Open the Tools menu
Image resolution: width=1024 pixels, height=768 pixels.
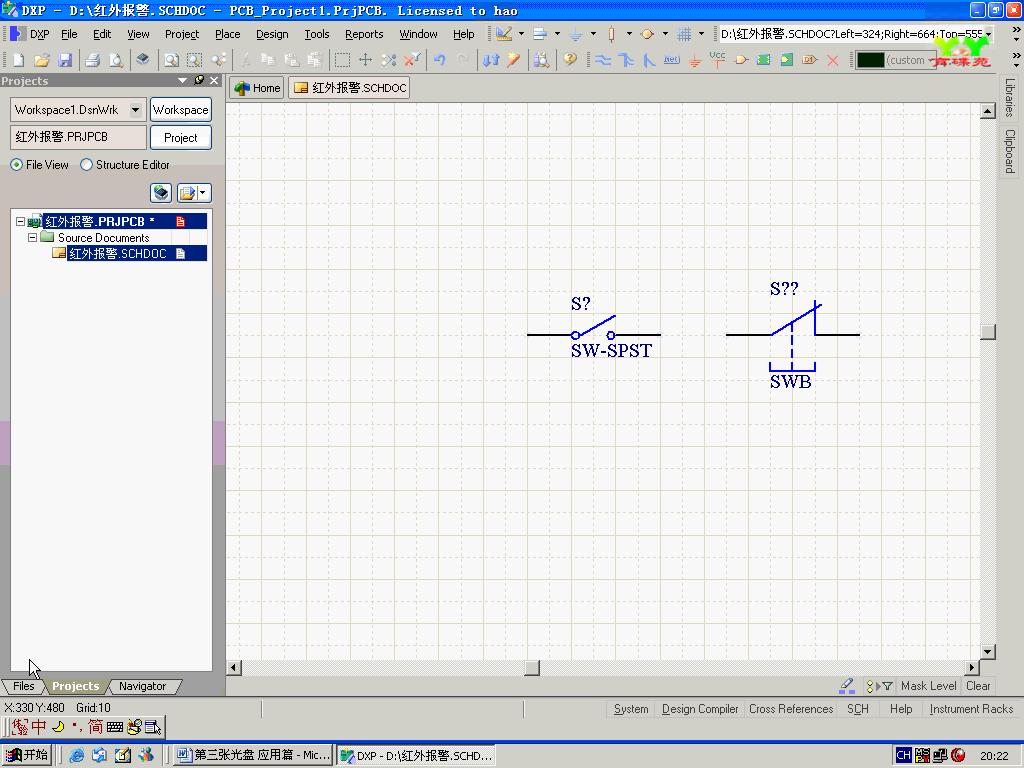click(x=317, y=34)
